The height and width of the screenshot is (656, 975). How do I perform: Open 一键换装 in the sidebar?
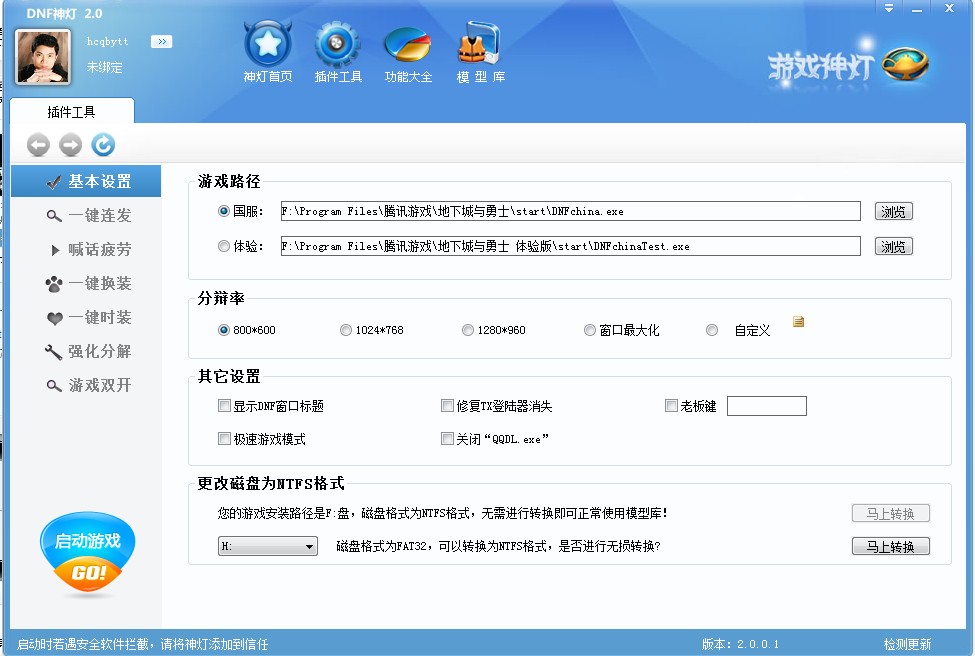tap(86, 284)
